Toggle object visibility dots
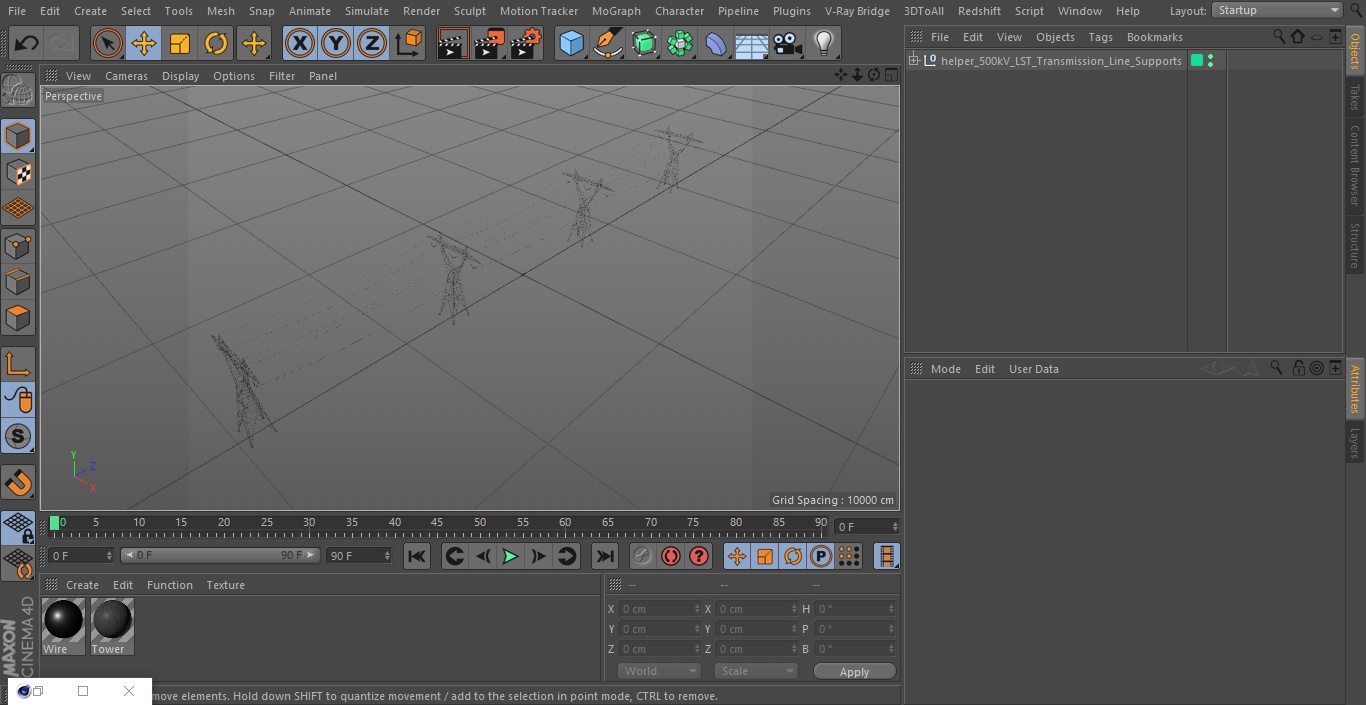 point(1210,61)
